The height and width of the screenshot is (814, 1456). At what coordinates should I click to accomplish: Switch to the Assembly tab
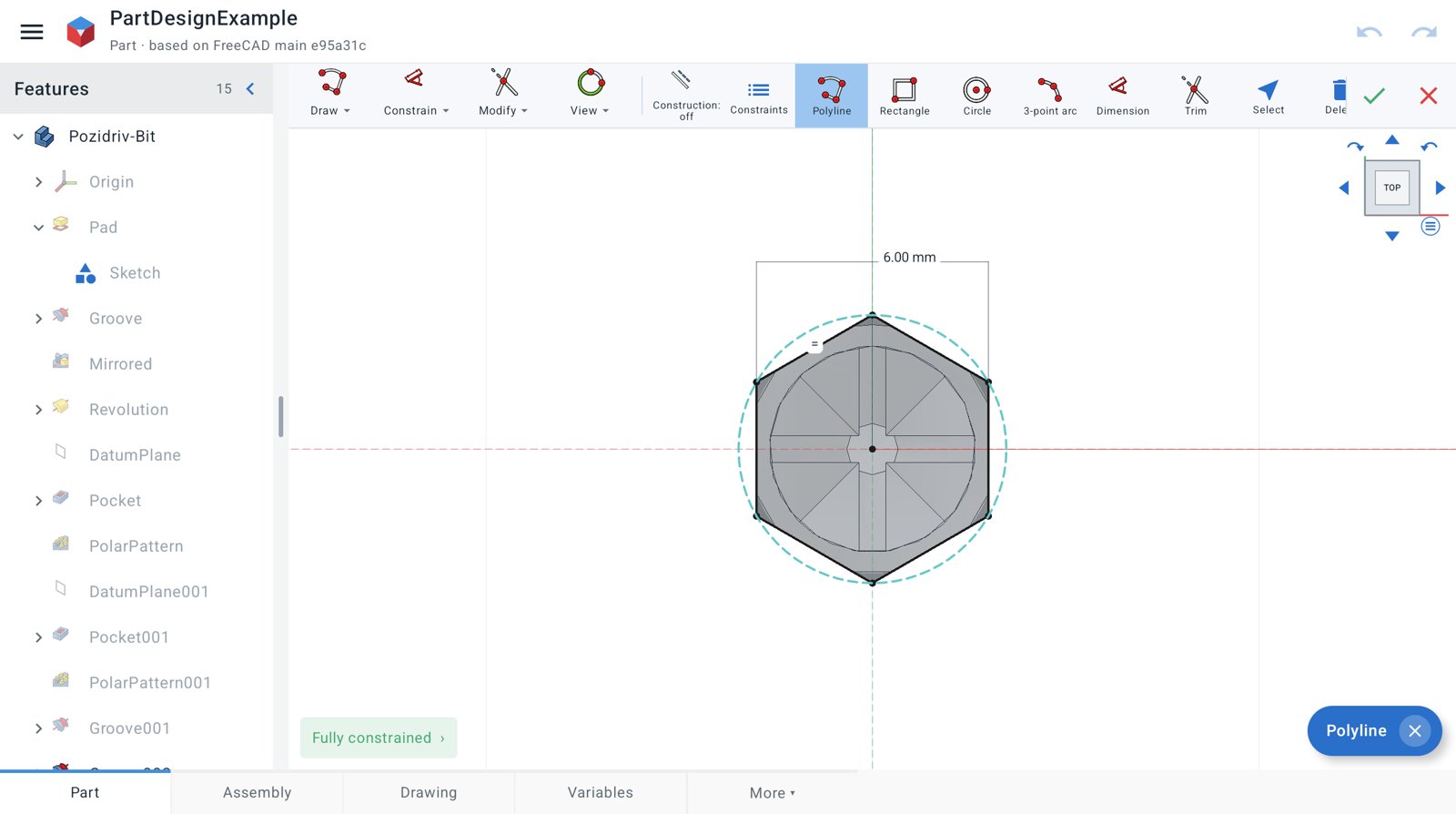click(257, 792)
